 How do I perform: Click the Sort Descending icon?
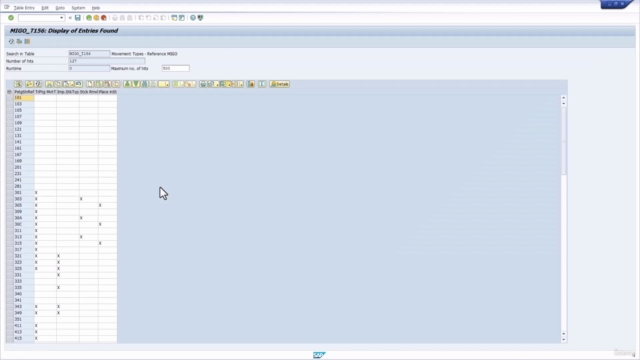136,84
